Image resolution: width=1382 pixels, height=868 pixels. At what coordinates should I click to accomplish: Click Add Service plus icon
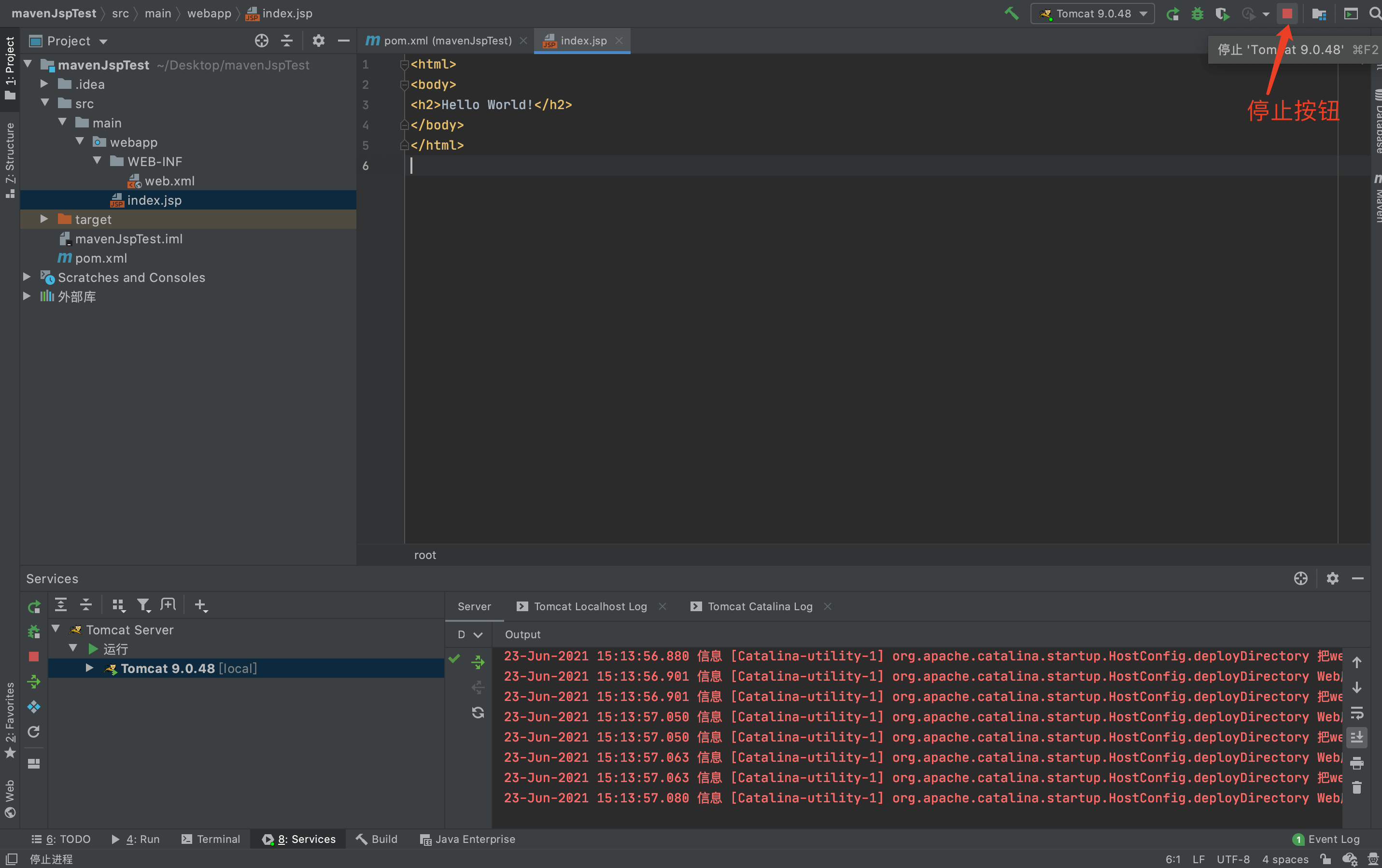(x=200, y=605)
